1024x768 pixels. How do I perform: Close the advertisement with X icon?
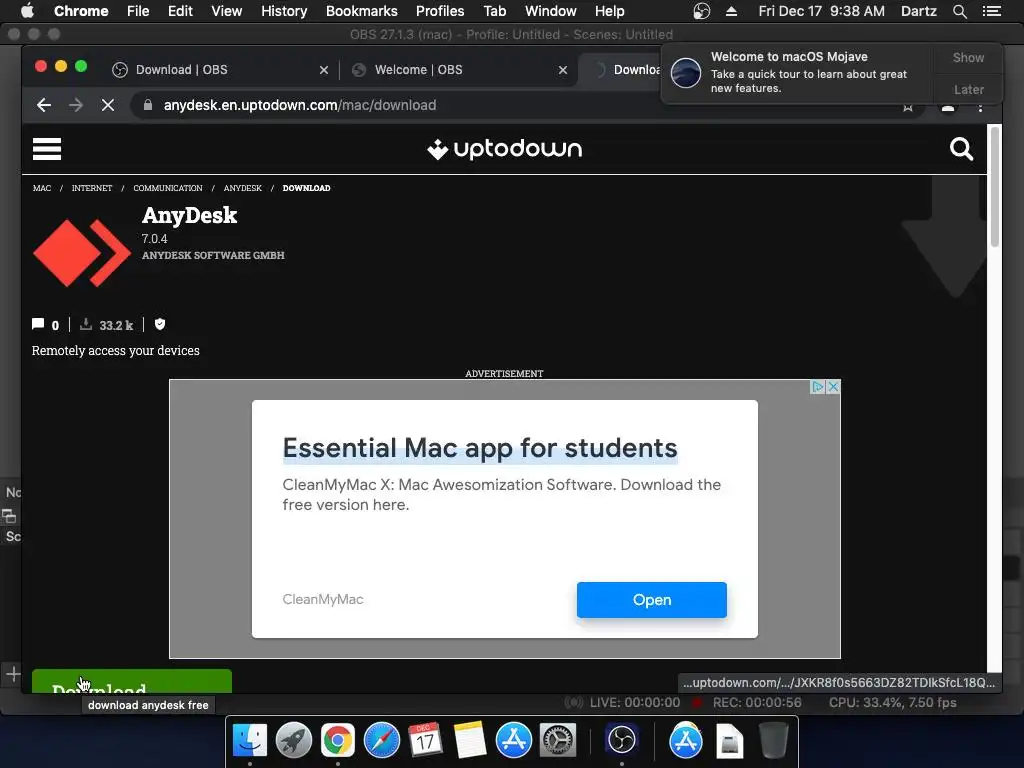[833, 387]
